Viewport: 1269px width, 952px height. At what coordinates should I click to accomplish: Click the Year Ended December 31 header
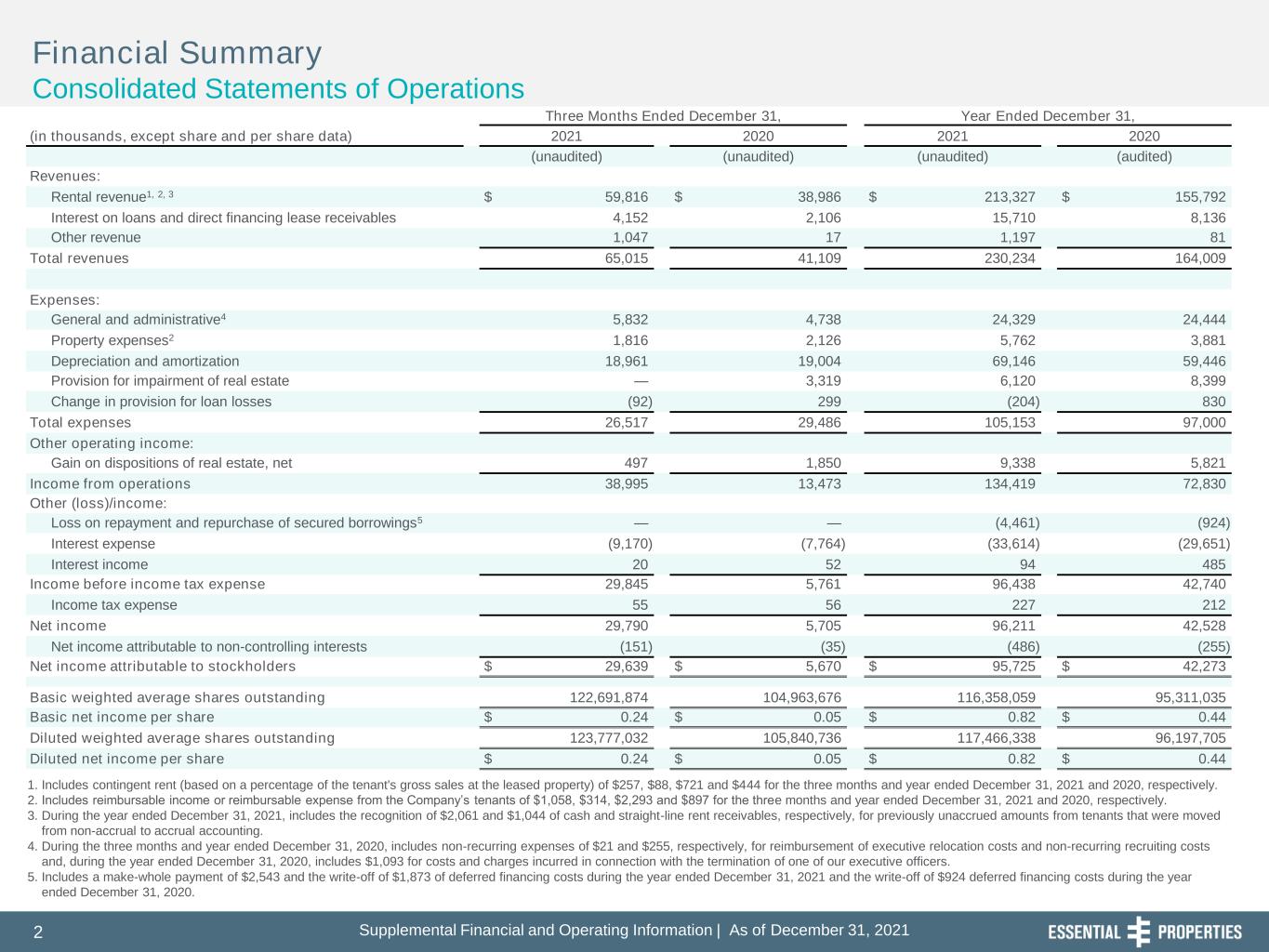click(x=1048, y=116)
